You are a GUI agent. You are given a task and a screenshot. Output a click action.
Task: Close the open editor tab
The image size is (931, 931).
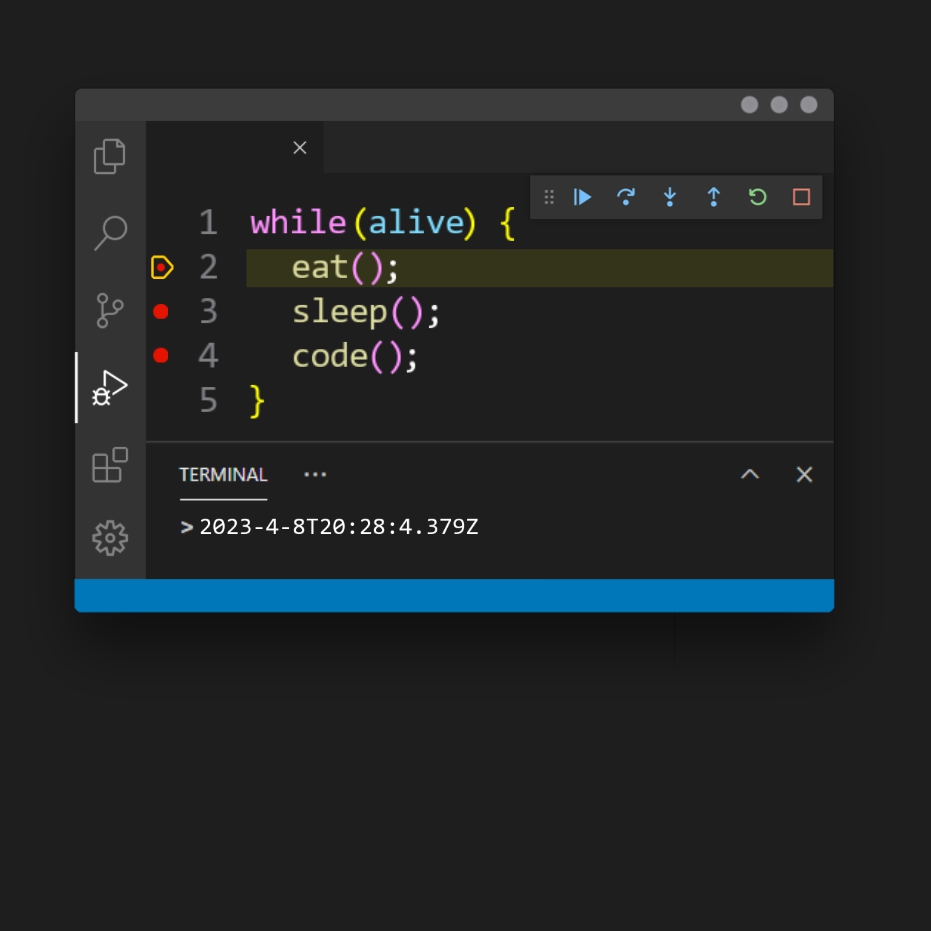coord(300,148)
